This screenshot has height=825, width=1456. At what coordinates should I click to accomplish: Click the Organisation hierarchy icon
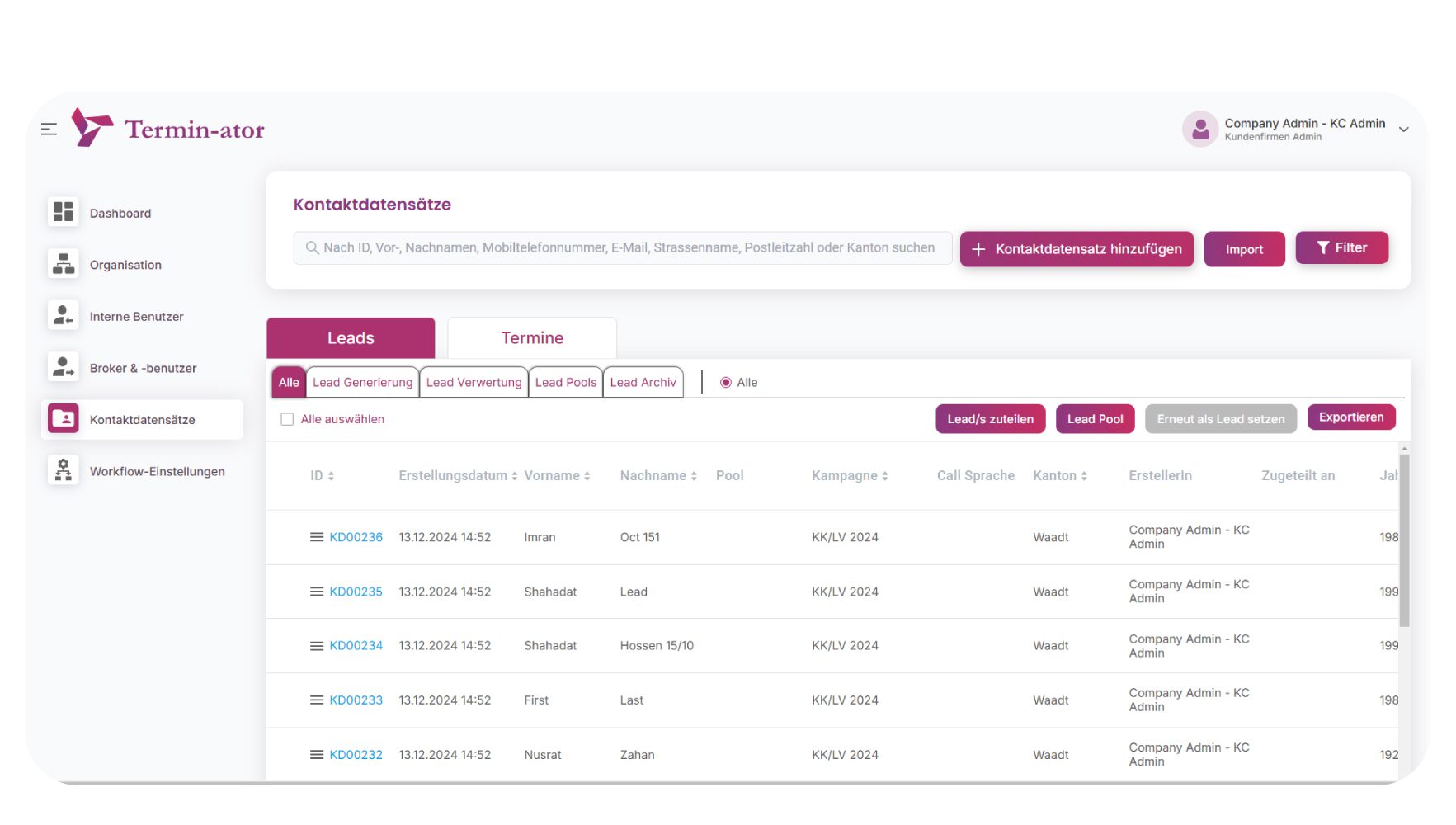64,264
